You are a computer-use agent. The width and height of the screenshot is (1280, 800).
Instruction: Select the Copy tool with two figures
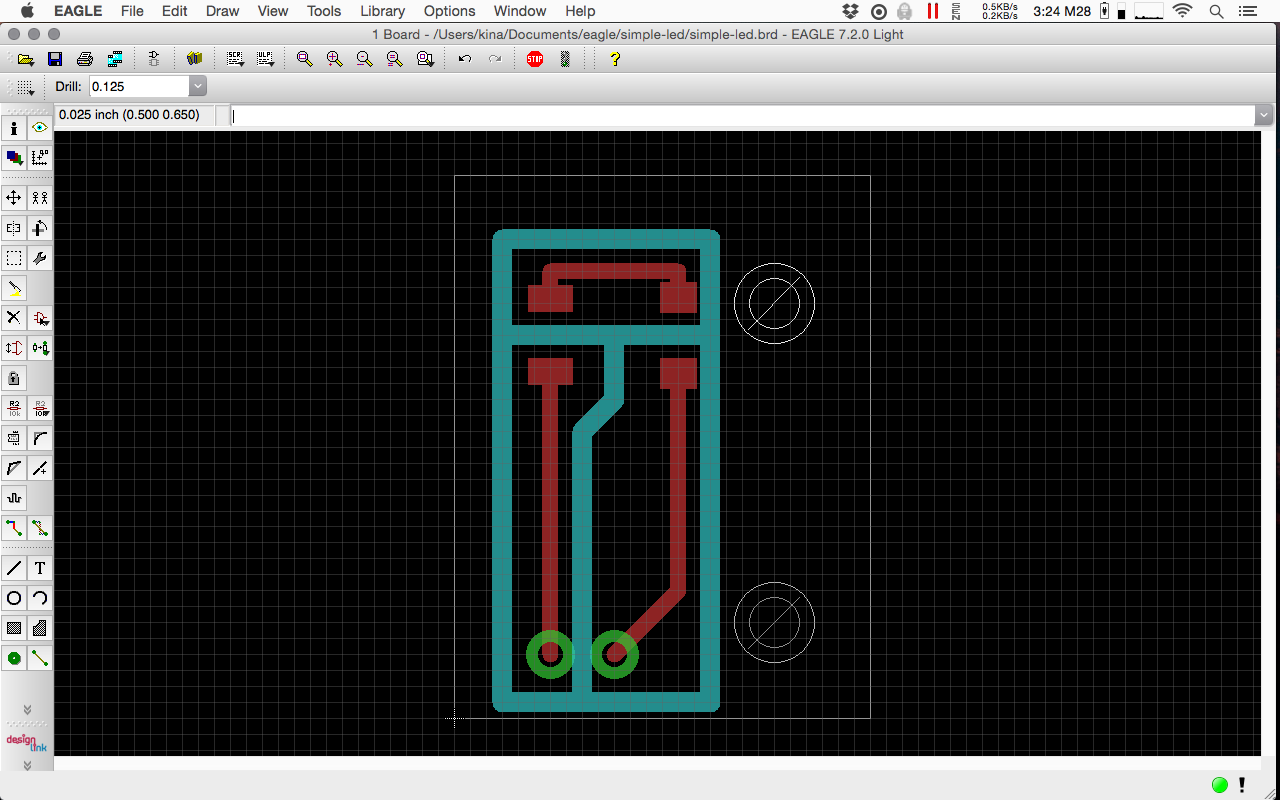(x=40, y=198)
